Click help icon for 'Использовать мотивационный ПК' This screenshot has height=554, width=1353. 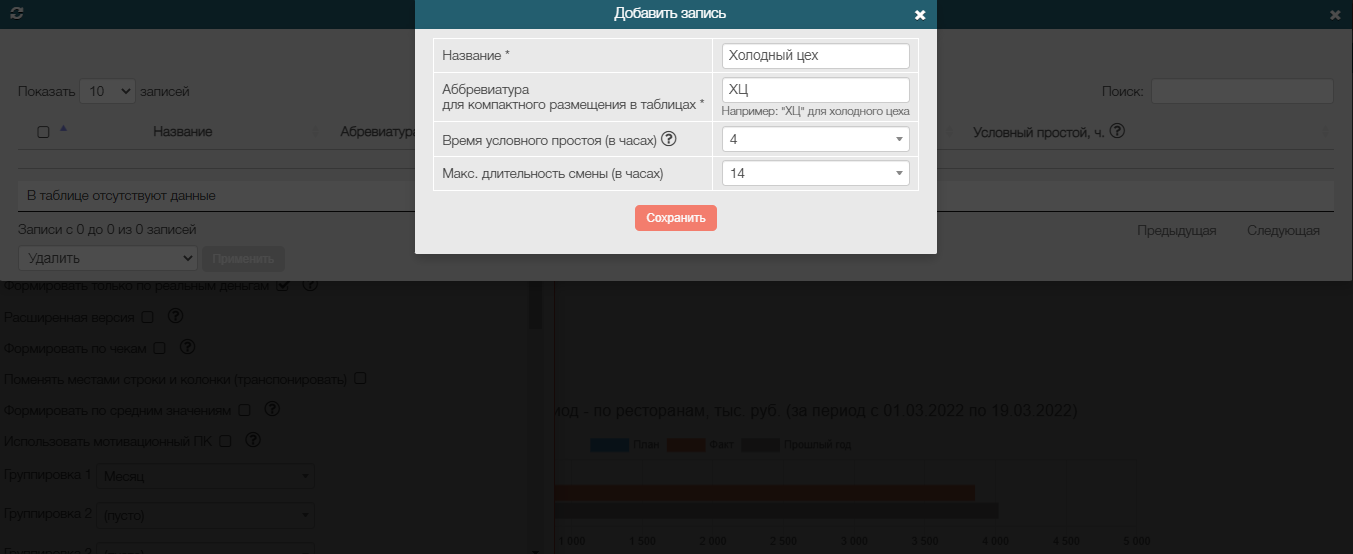[x=253, y=440]
